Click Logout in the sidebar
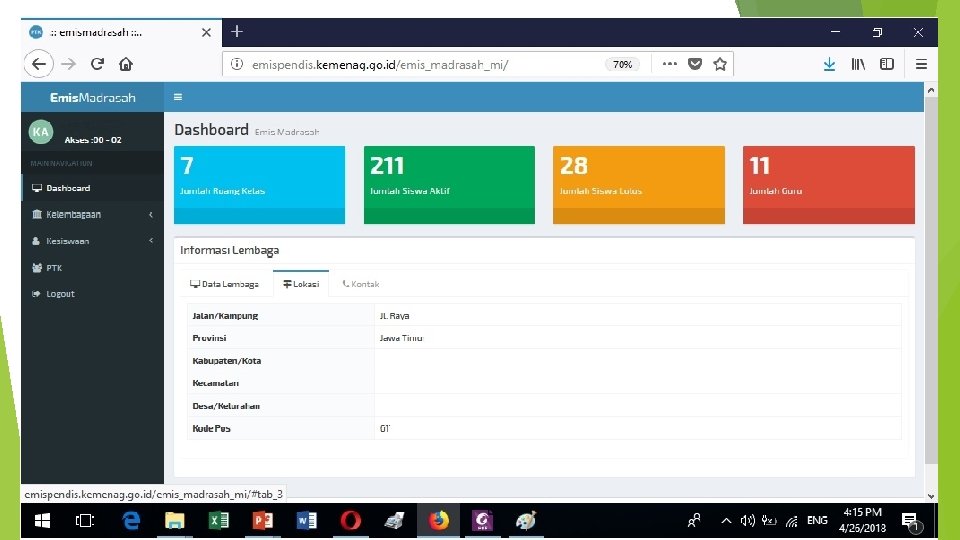This screenshot has height=540, width=960. pos(92,294)
